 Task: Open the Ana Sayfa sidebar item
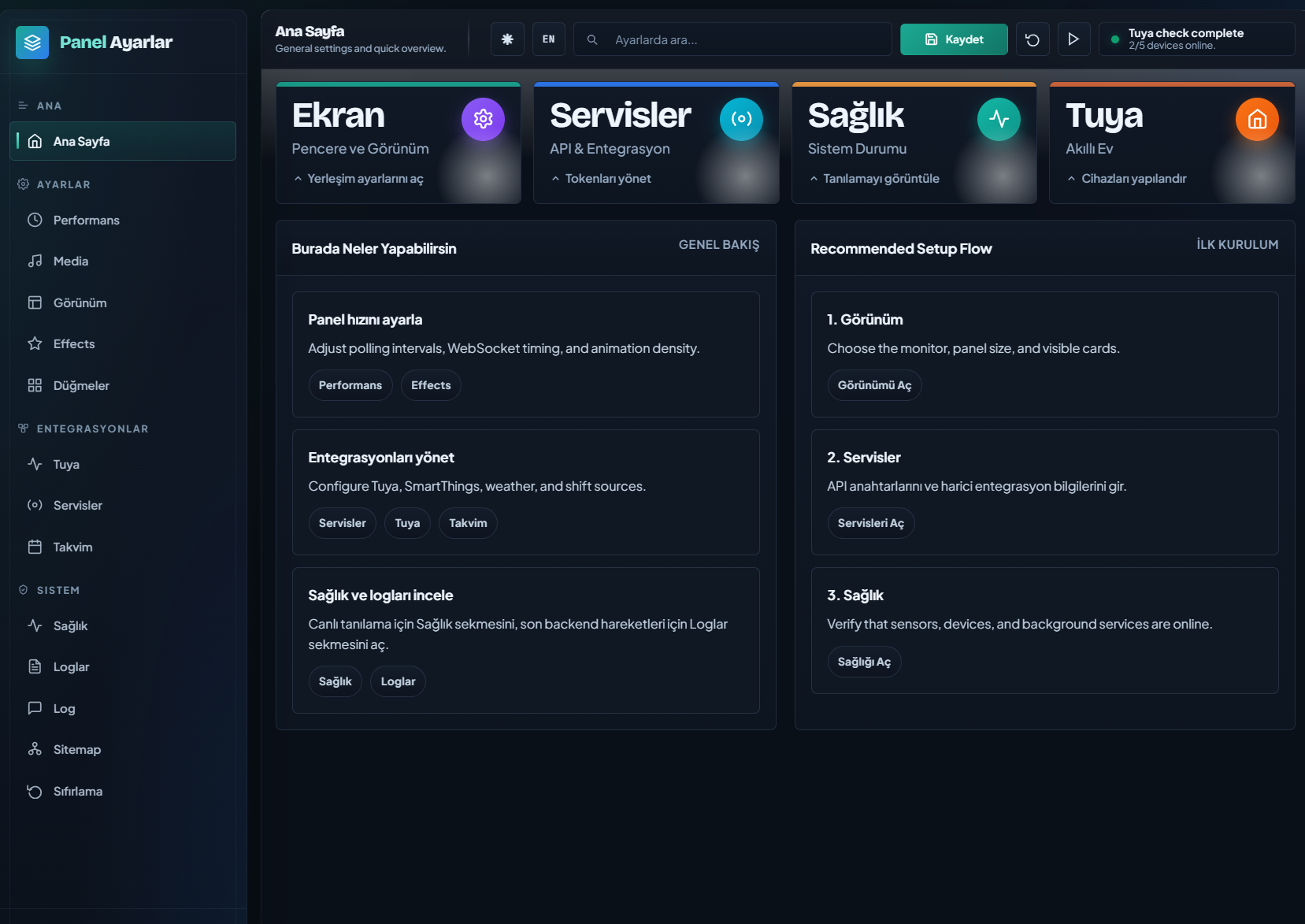[x=123, y=141]
